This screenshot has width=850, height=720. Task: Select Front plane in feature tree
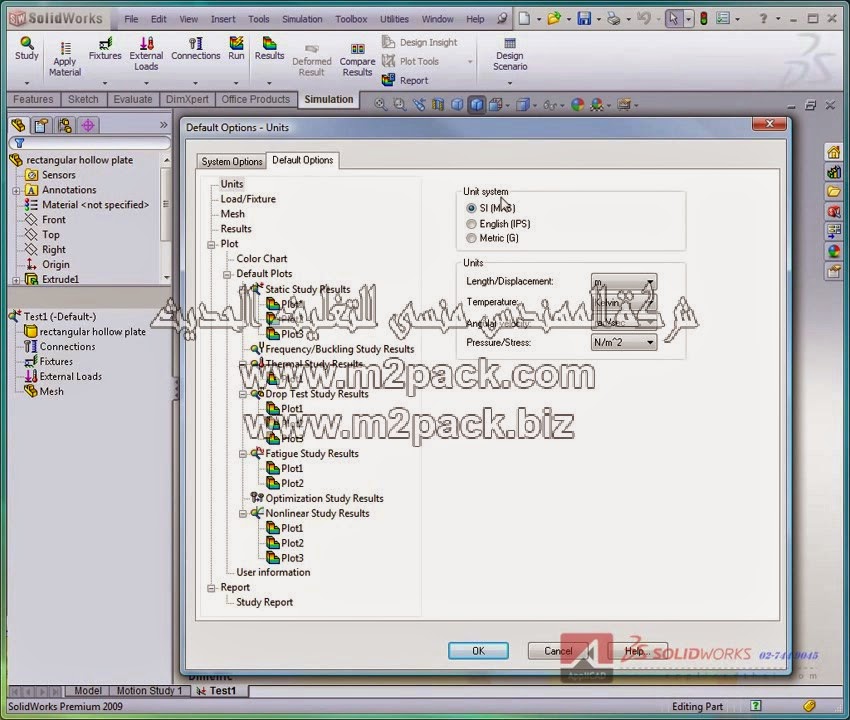point(53,220)
